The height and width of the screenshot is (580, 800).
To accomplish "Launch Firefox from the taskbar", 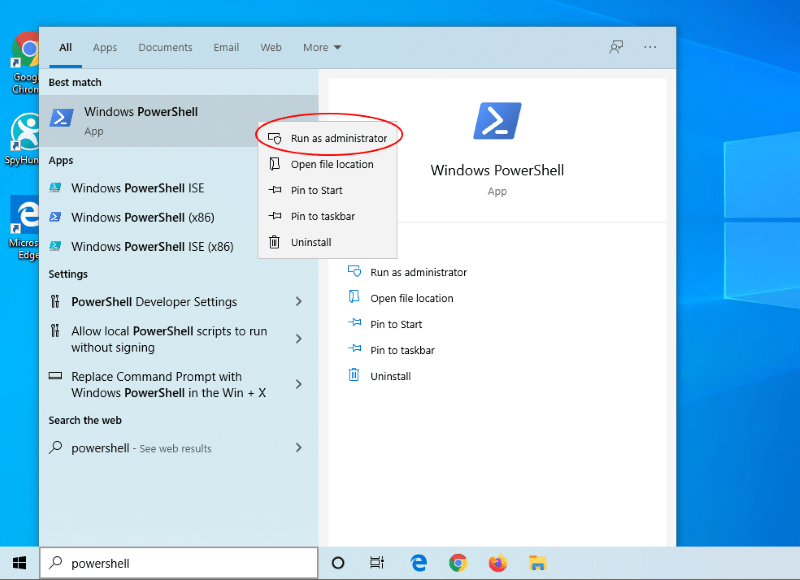I will pos(498,563).
